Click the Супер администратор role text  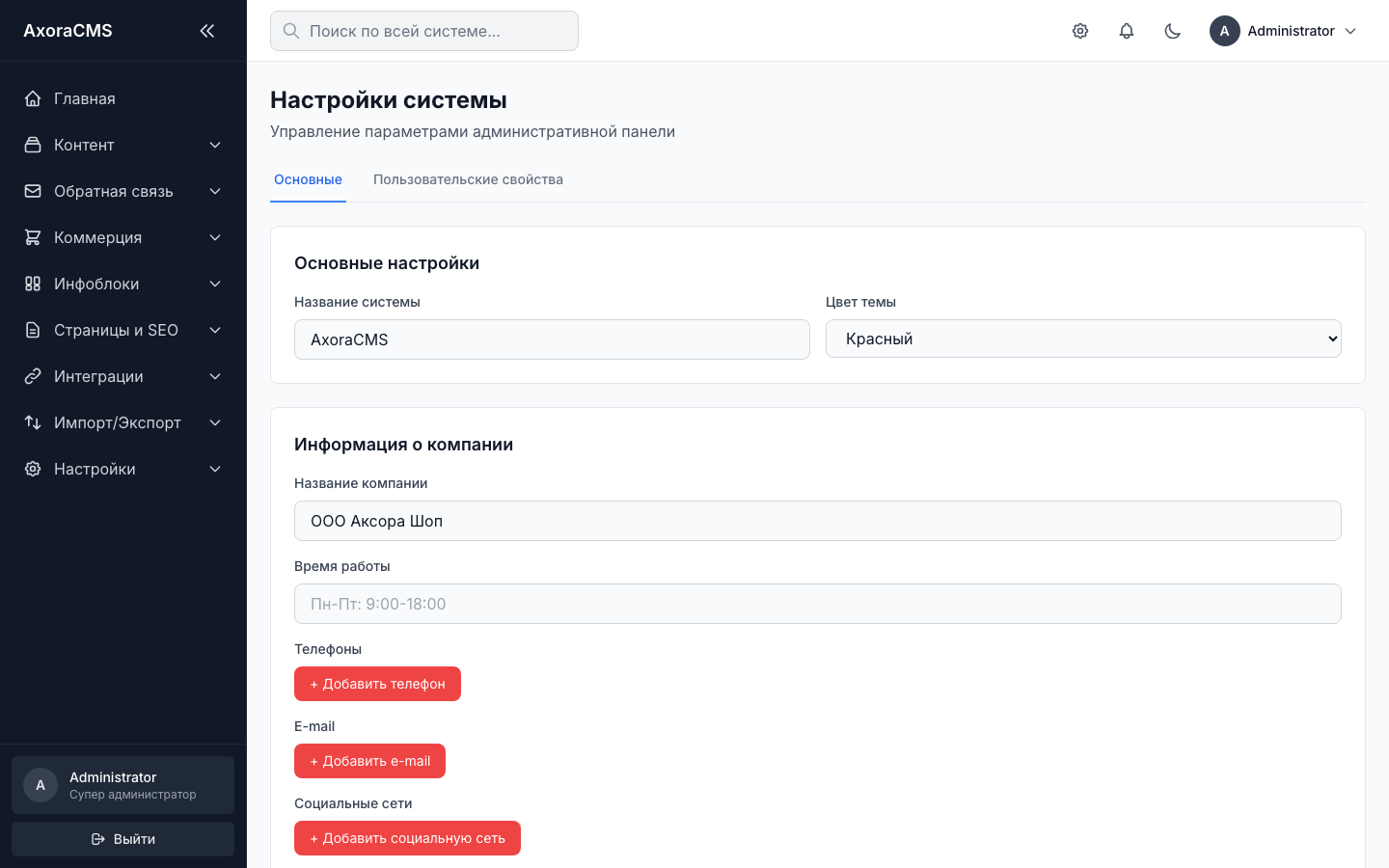coord(133,795)
